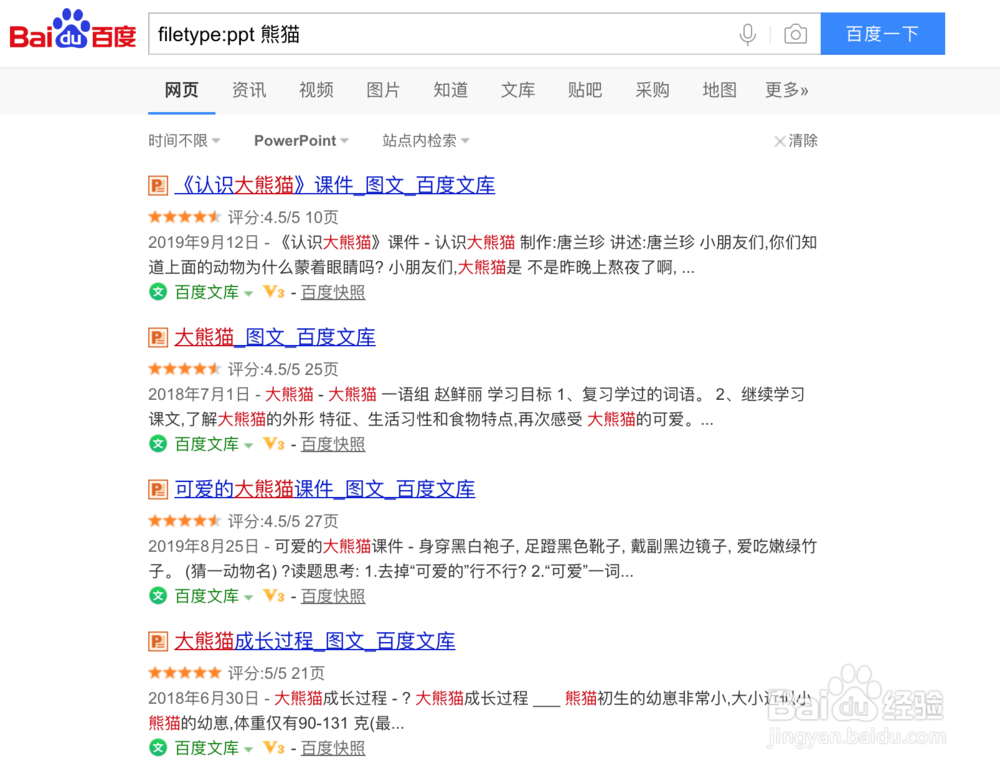
Task: Click the PPT file icon beside 《认识大熊猫》课件
Action: pos(157,185)
